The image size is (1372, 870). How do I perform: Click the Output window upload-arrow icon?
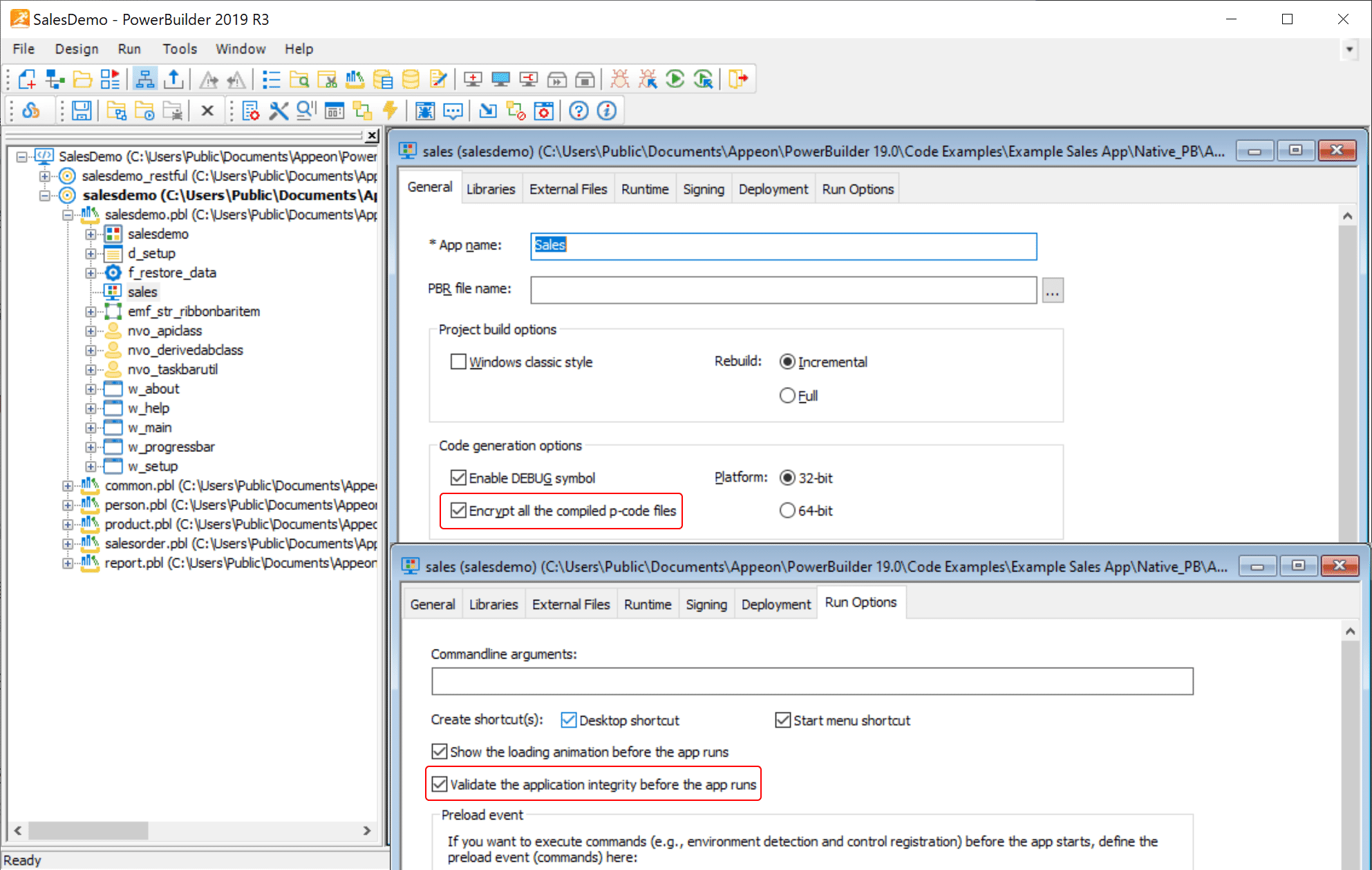pyautogui.click(x=173, y=79)
